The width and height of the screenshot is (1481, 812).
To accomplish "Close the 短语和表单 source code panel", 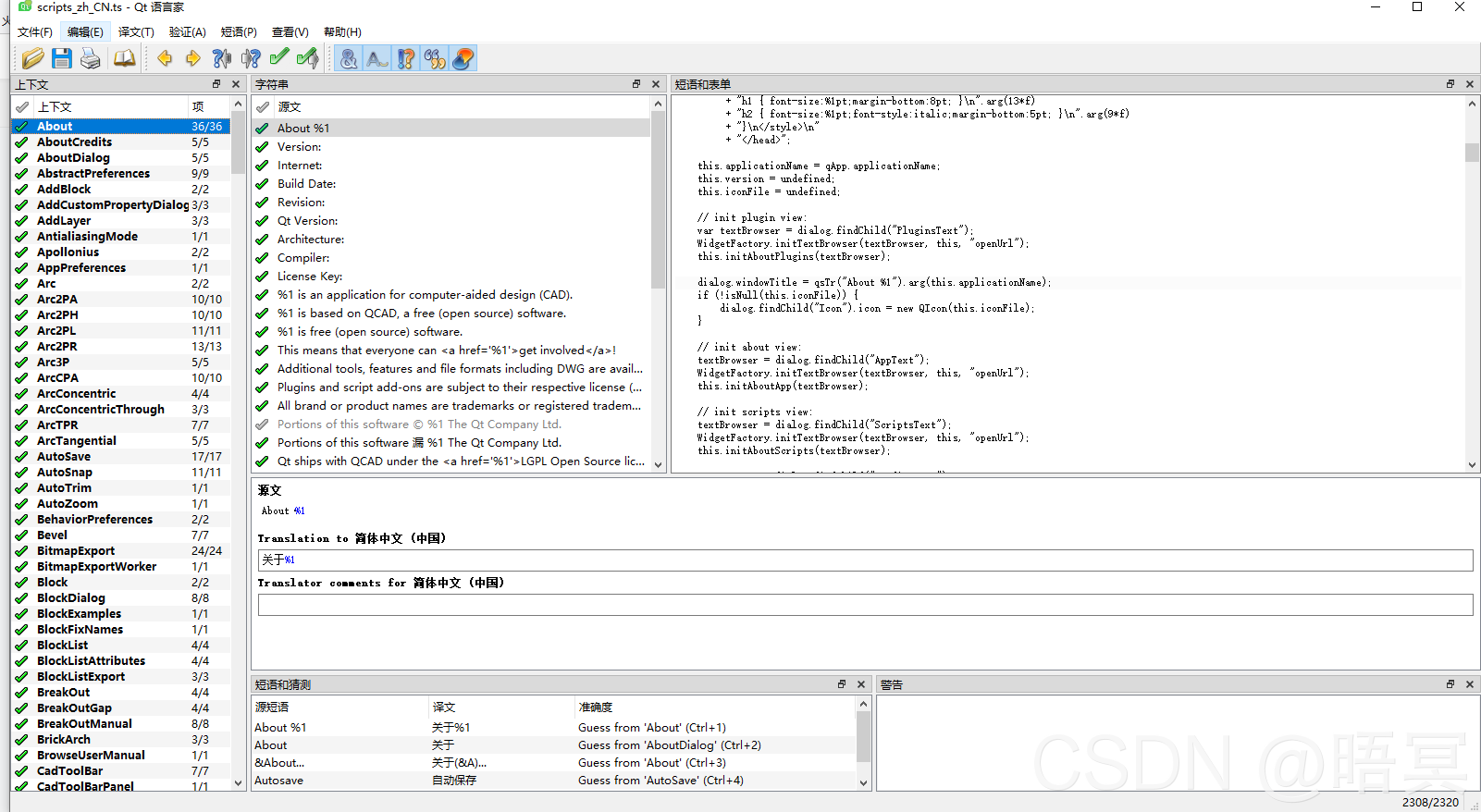I will (1470, 84).
